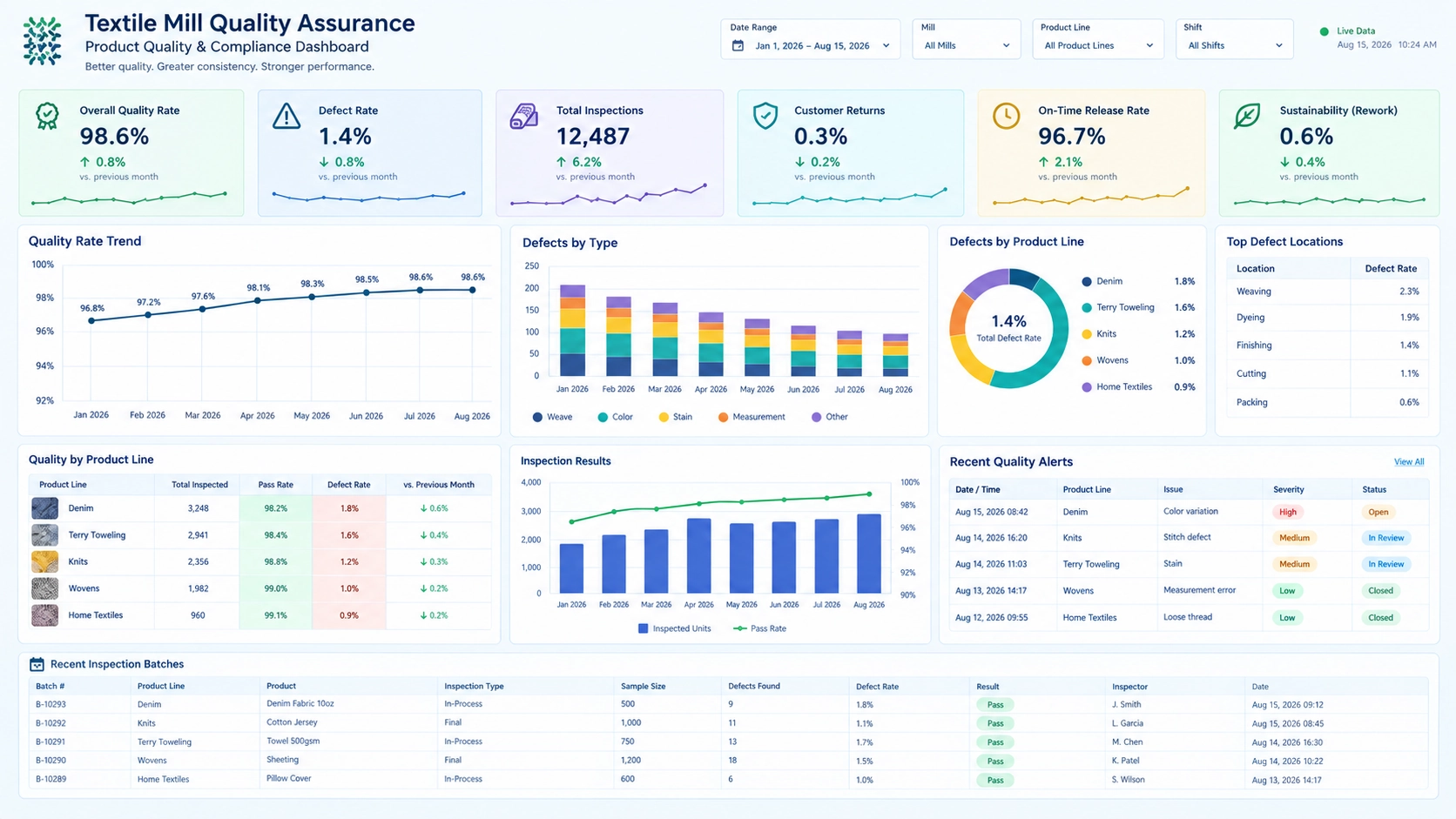Click the High severity badge

(1288, 512)
